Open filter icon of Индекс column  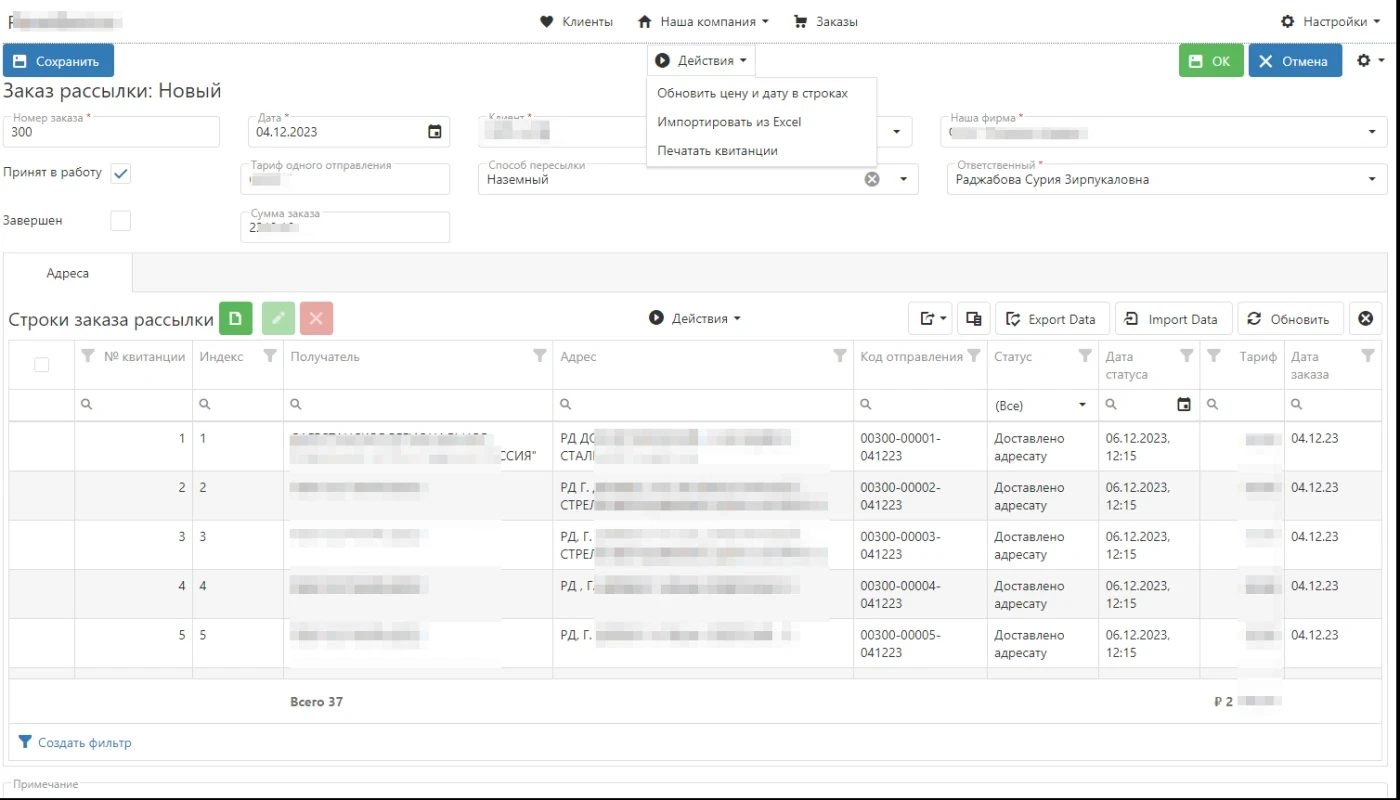coord(269,356)
